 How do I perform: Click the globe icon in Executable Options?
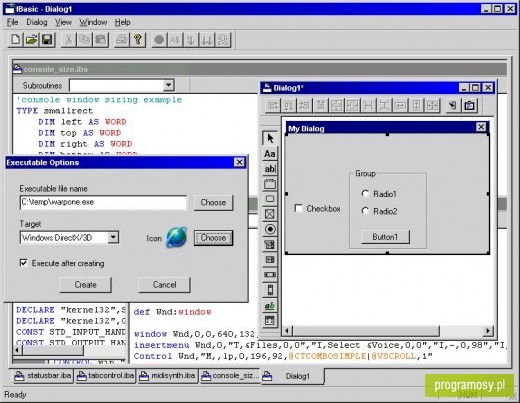pos(176,238)
